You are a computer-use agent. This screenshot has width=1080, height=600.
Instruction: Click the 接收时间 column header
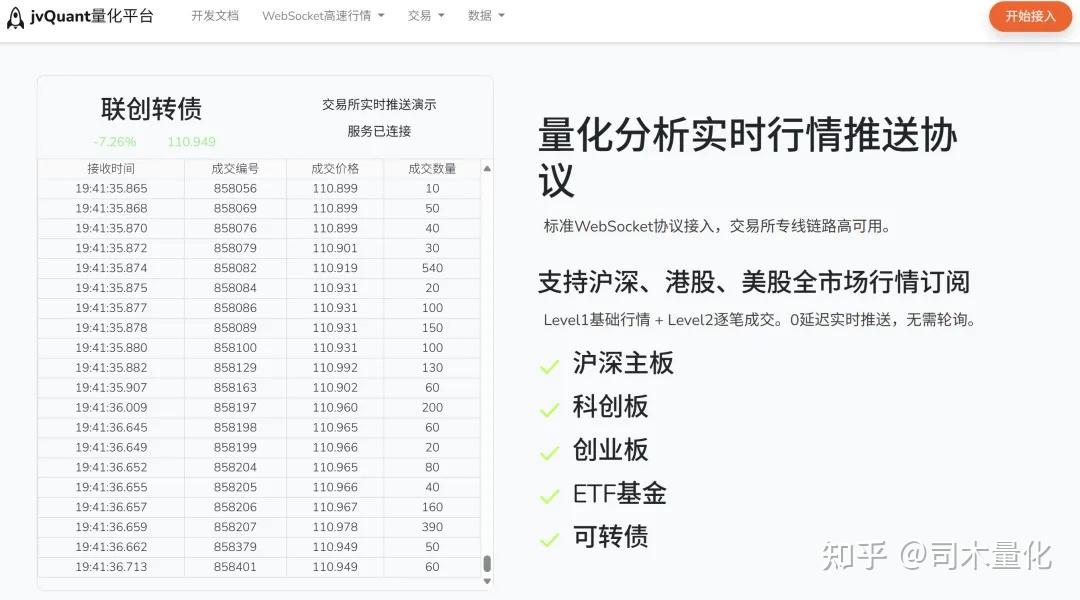(112, 168)
